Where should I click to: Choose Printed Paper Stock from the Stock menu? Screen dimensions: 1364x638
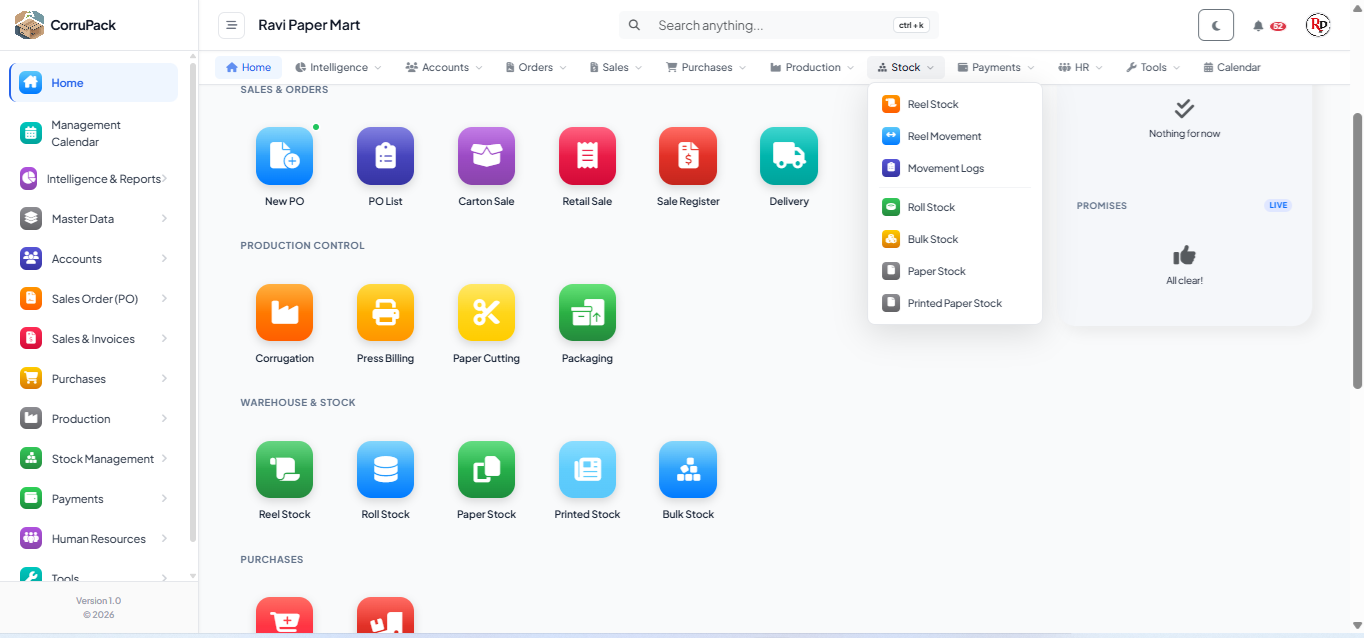pos(954,304)
